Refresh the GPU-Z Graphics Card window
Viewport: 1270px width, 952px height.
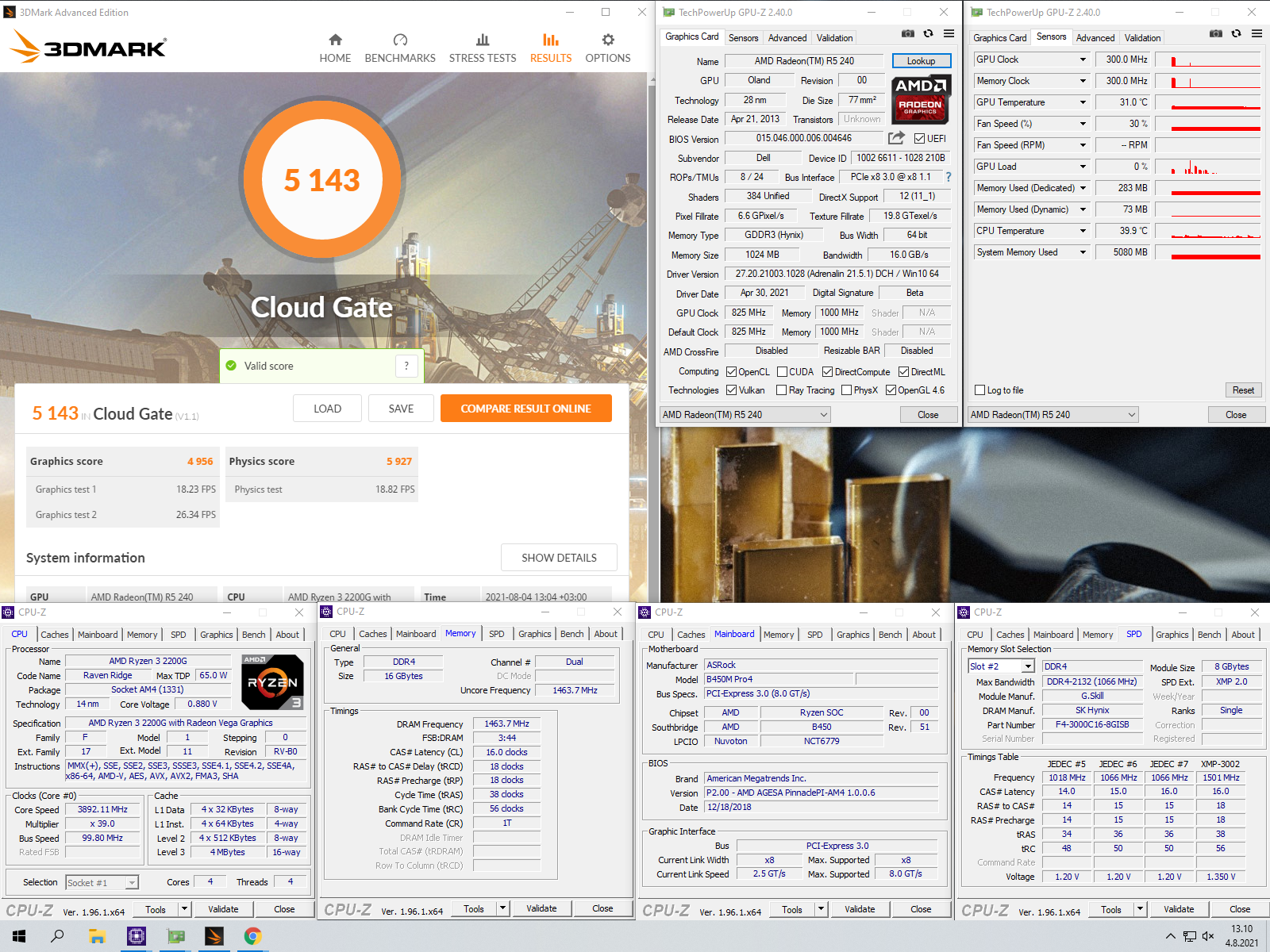coord(928,33)
